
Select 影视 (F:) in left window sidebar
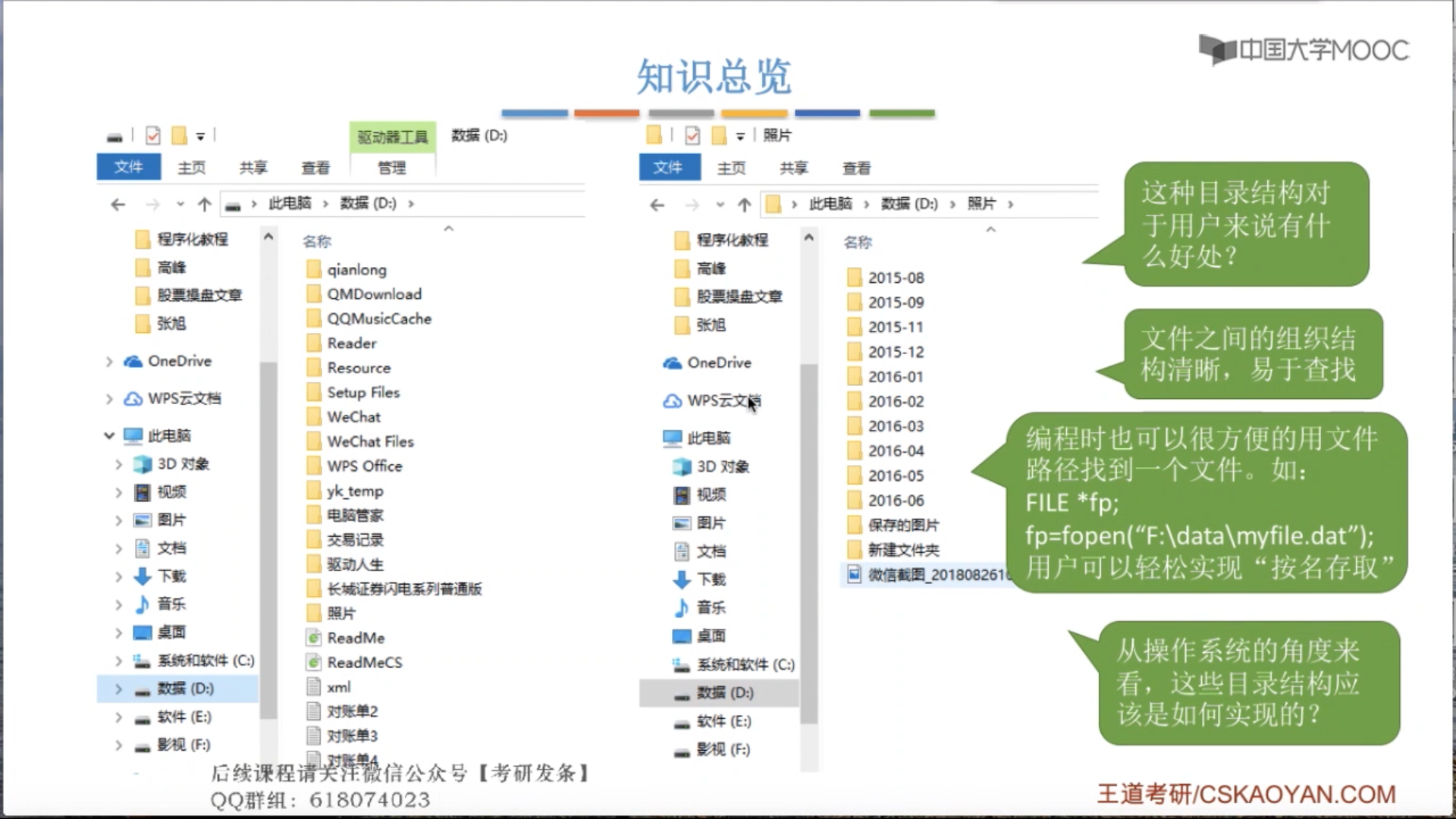[173, 745]
